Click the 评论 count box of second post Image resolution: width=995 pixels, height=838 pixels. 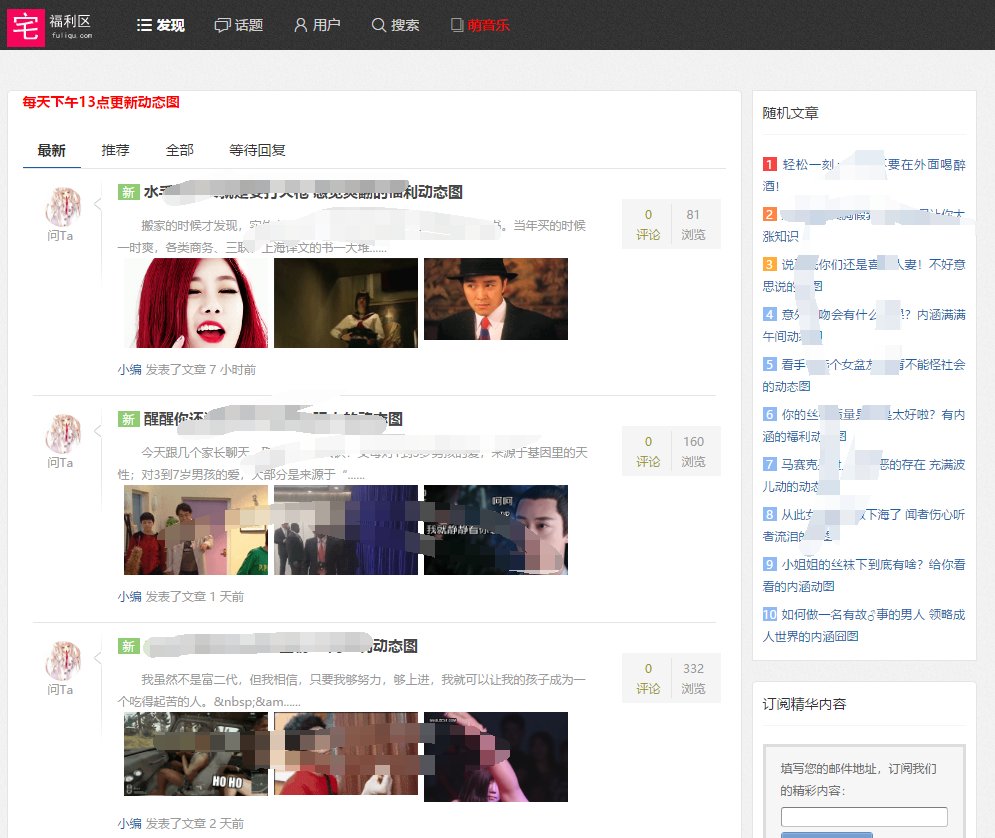648,452
